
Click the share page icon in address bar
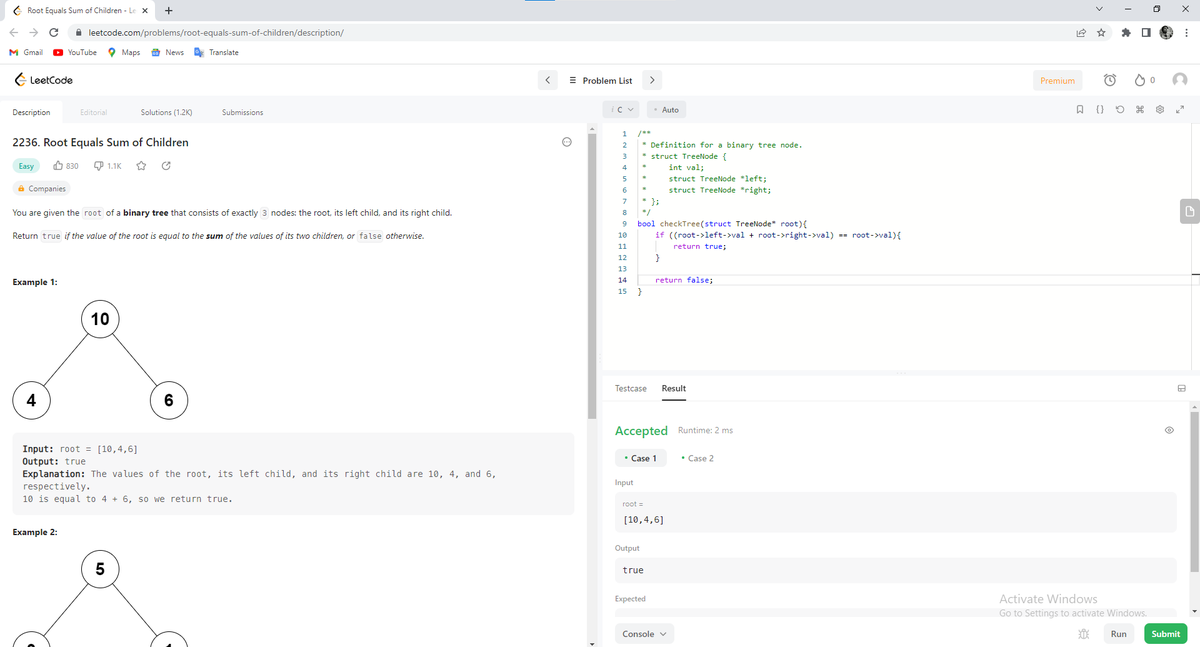pyautogui.click(x=1080, y=32)
